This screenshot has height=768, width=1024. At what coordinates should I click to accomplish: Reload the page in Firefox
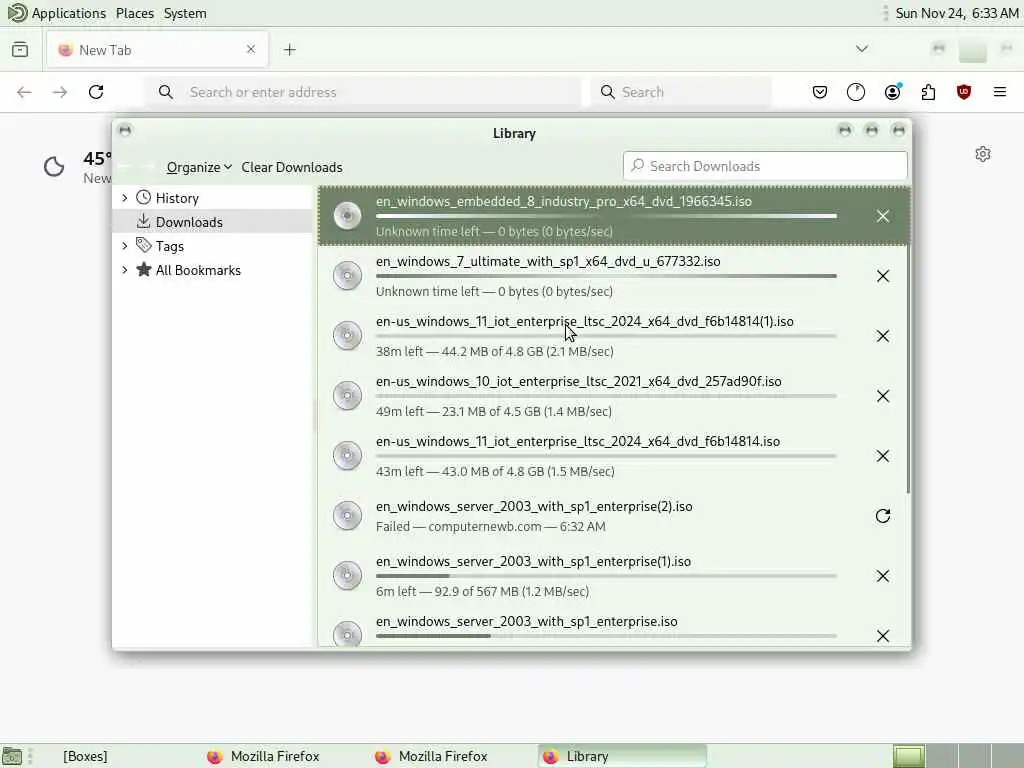[96, 92]
